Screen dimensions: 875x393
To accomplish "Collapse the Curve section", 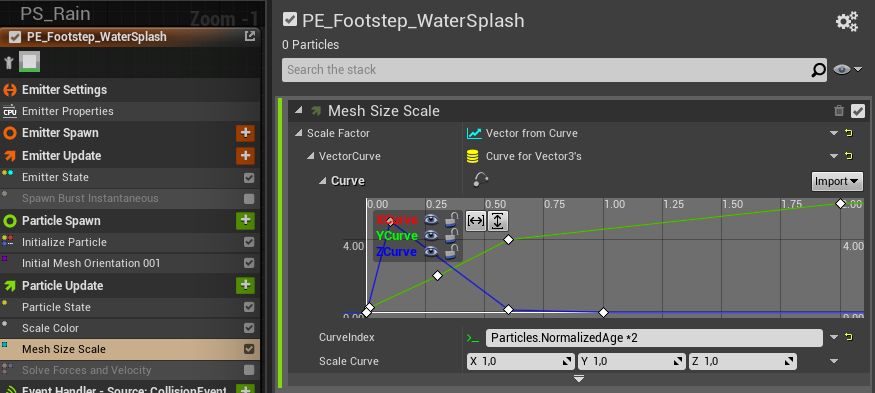I will (x=323, y=180).
